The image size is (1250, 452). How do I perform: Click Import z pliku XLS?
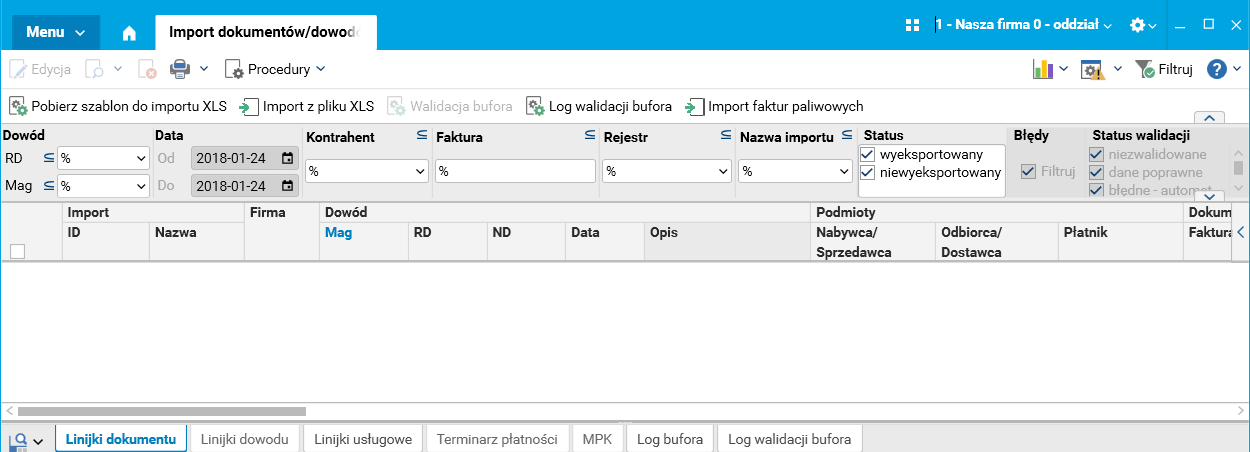pyautogui.click(x=306, y=106)
